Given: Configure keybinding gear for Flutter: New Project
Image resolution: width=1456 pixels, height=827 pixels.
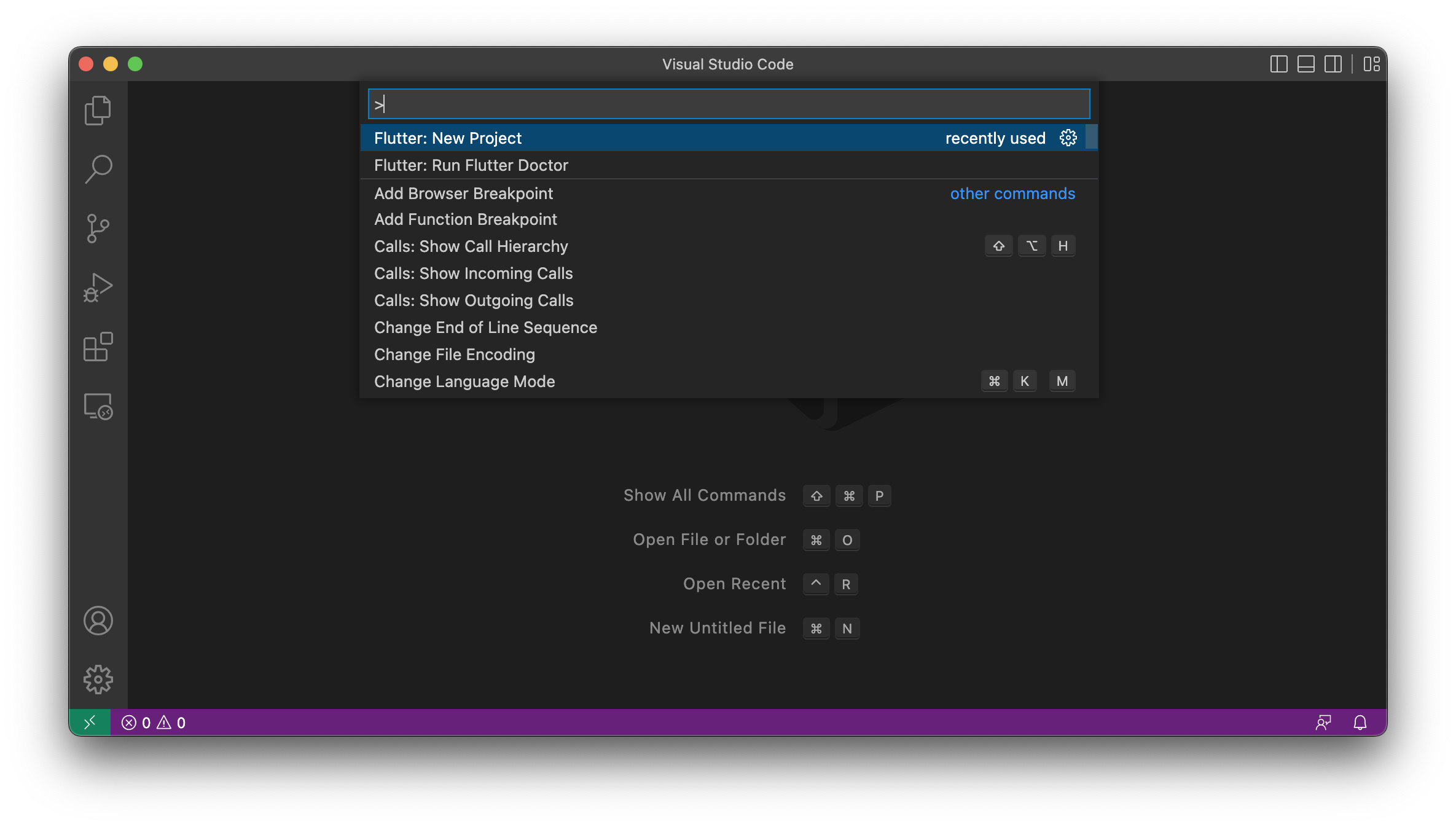Looking at the screenshot, I should point(1068,138).
